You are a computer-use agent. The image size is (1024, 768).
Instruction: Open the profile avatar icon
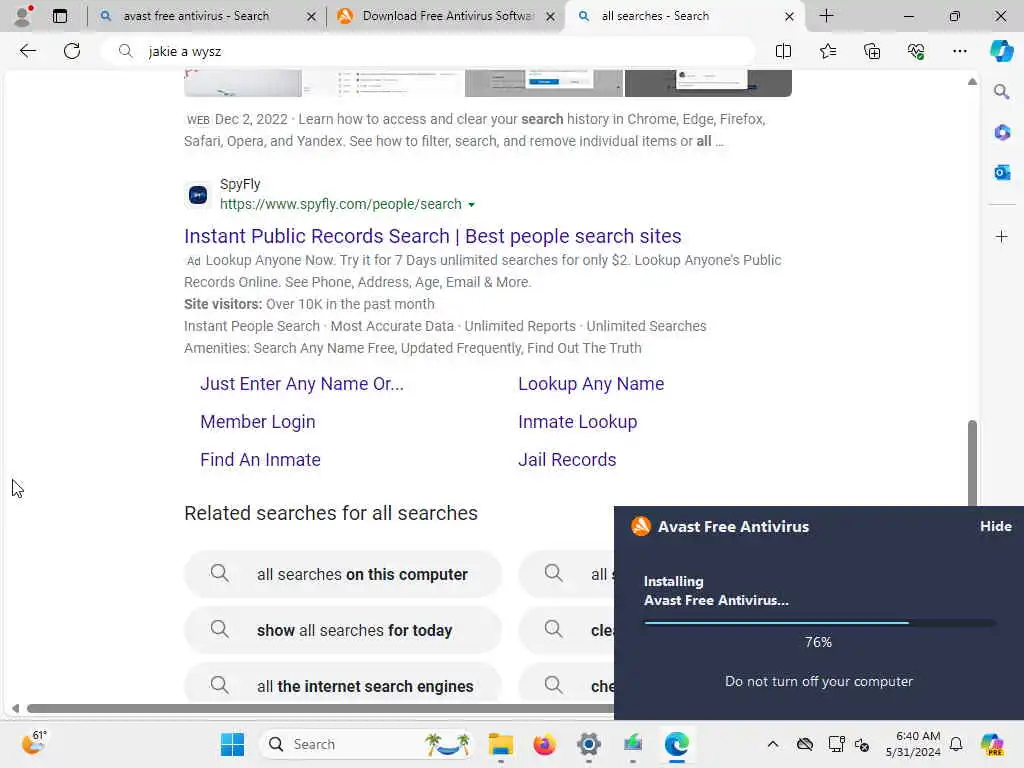(23, 16)
